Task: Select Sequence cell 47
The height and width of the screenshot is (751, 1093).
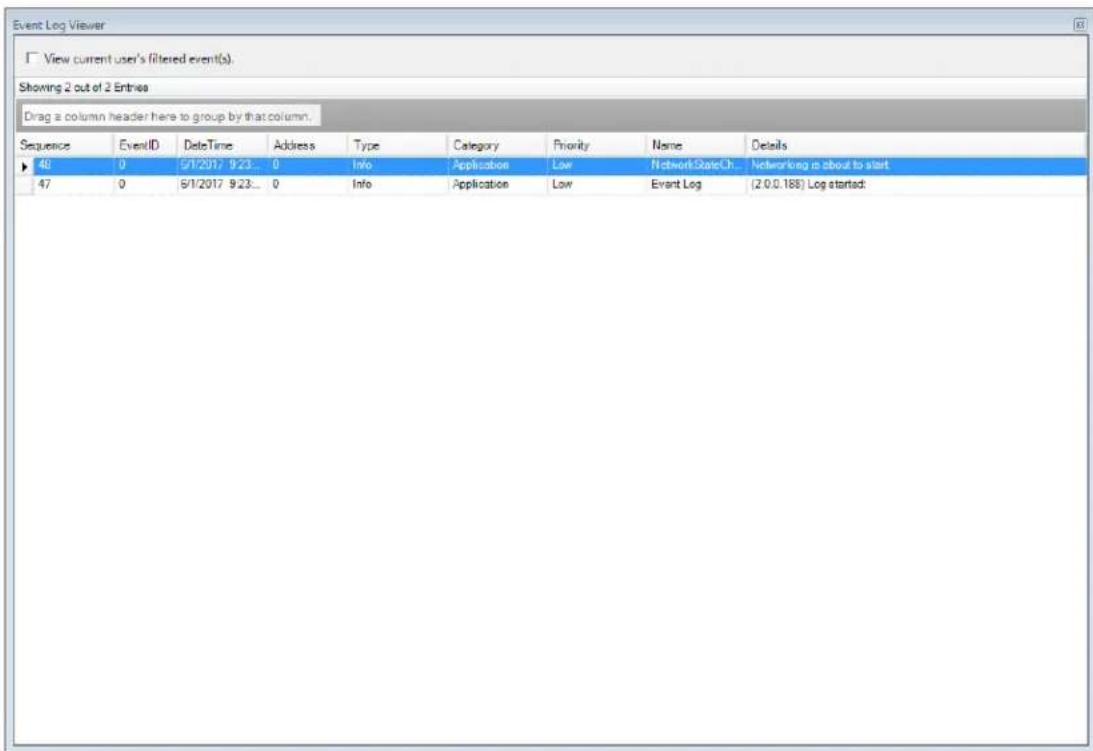Action: click(x=73, y=185)
